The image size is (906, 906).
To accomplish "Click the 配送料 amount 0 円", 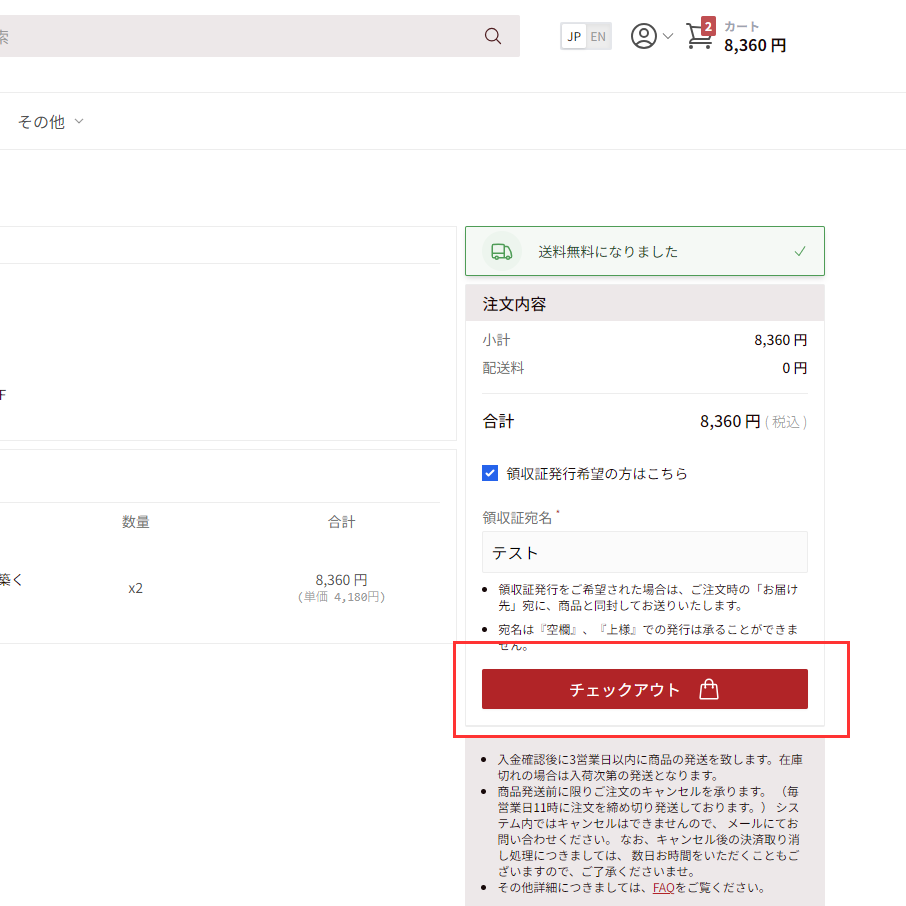I will pyautogui.click(x=794, y=368).
